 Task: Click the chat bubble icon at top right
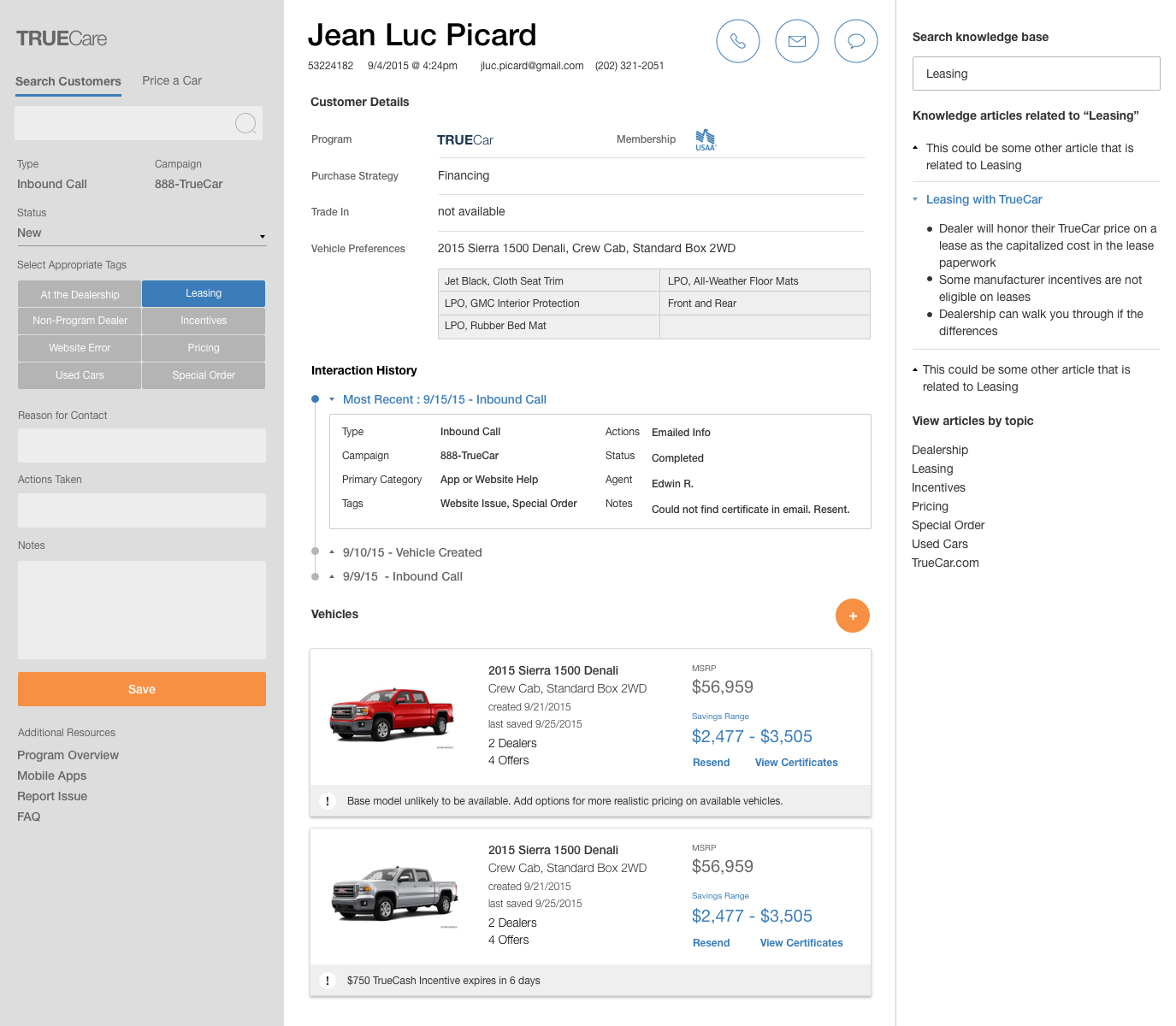855,40
